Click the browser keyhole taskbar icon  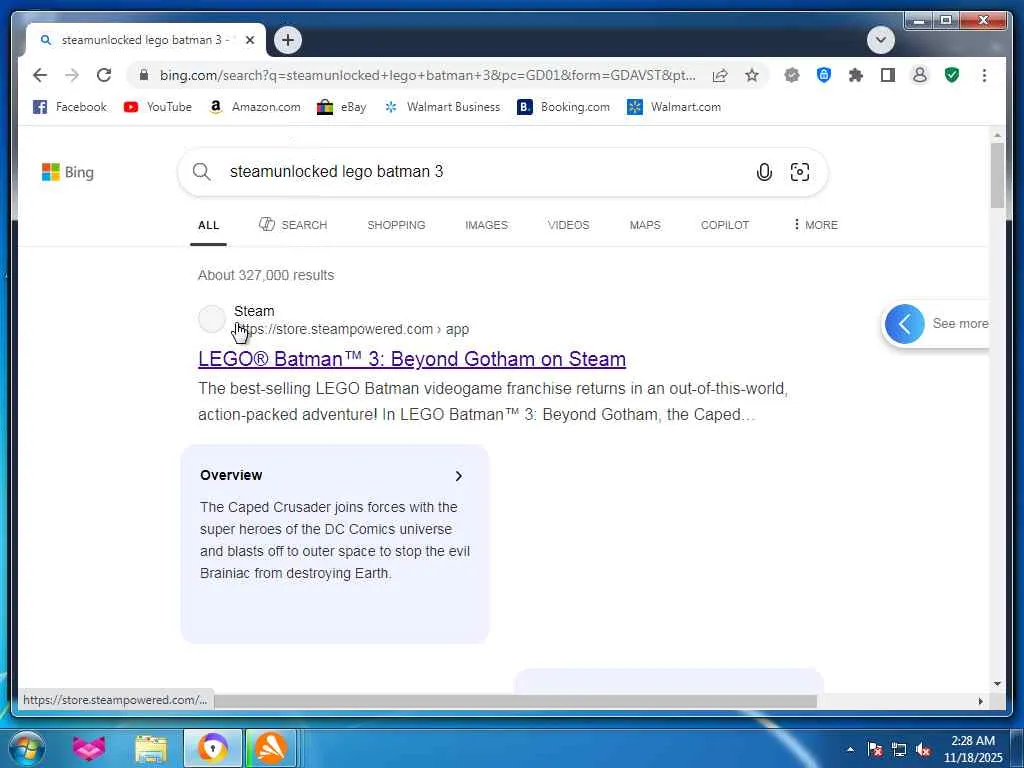tap(212, 748)
